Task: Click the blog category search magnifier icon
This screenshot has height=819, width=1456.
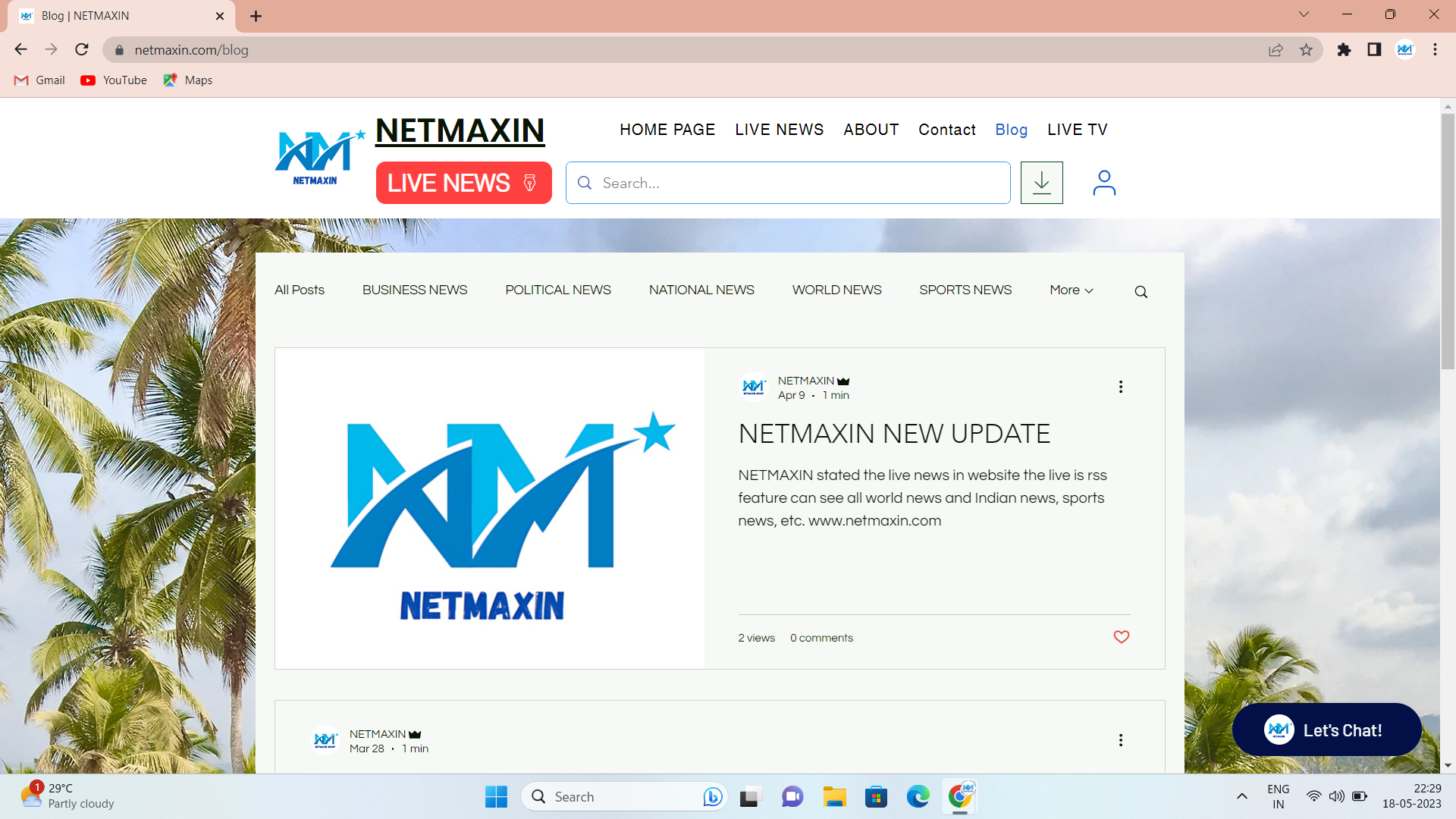Action: point(1141,292)
